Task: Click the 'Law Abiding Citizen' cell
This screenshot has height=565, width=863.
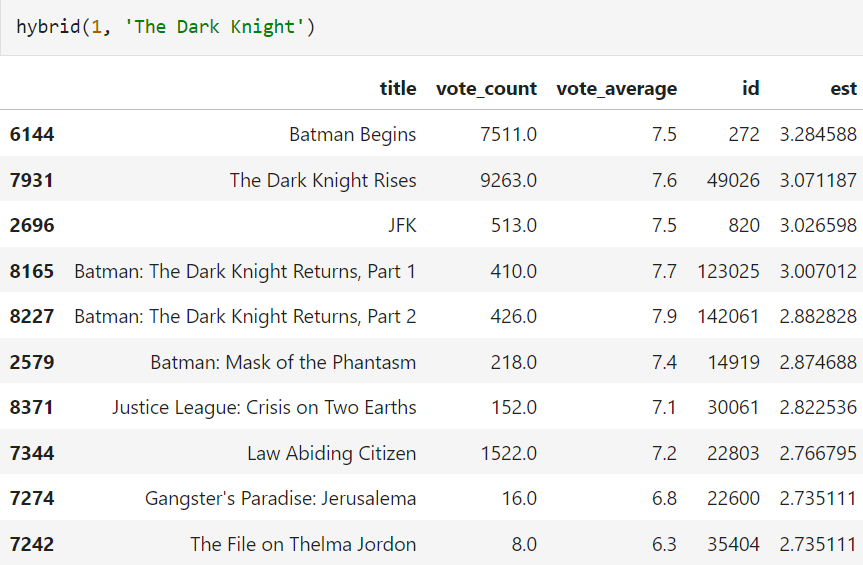Action: click(x=331, y=454)
